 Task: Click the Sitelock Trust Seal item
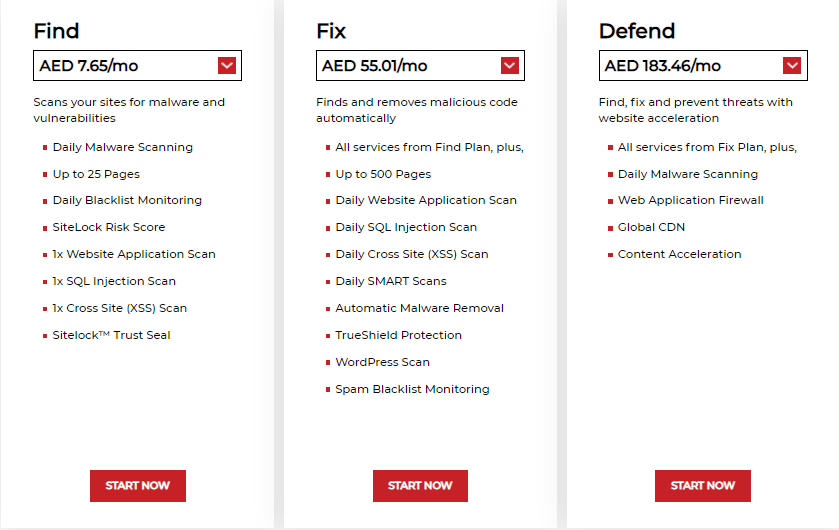tap(111, 335)
